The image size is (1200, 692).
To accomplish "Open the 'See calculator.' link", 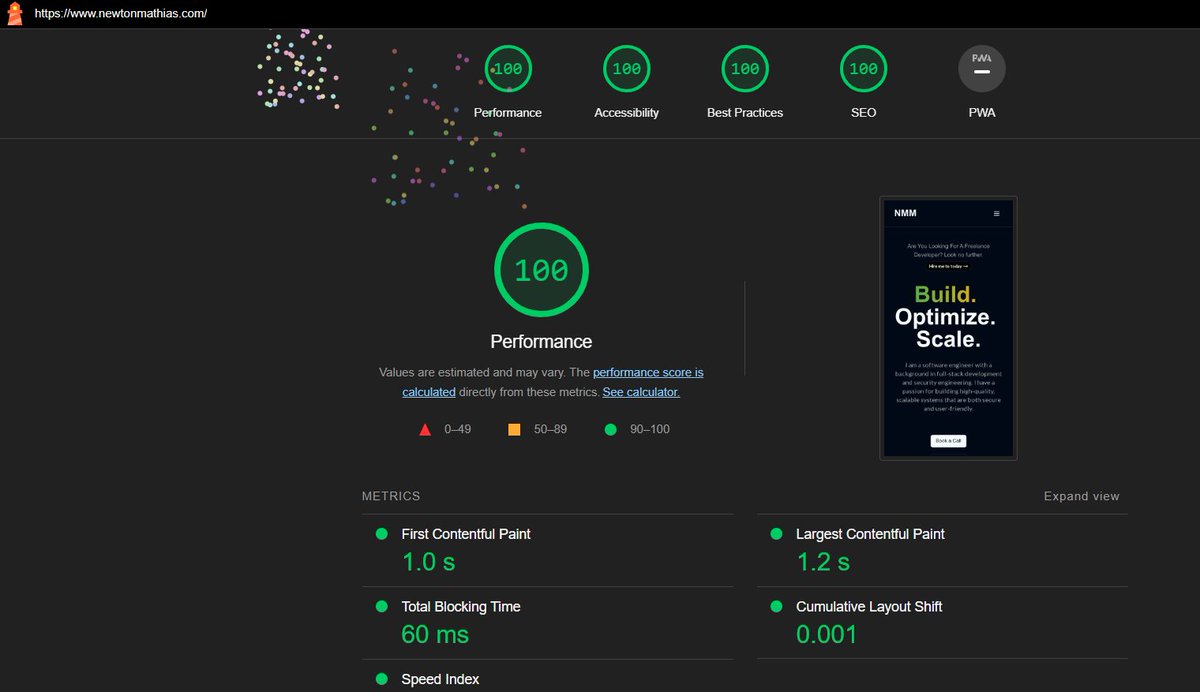I will point(641,392).
